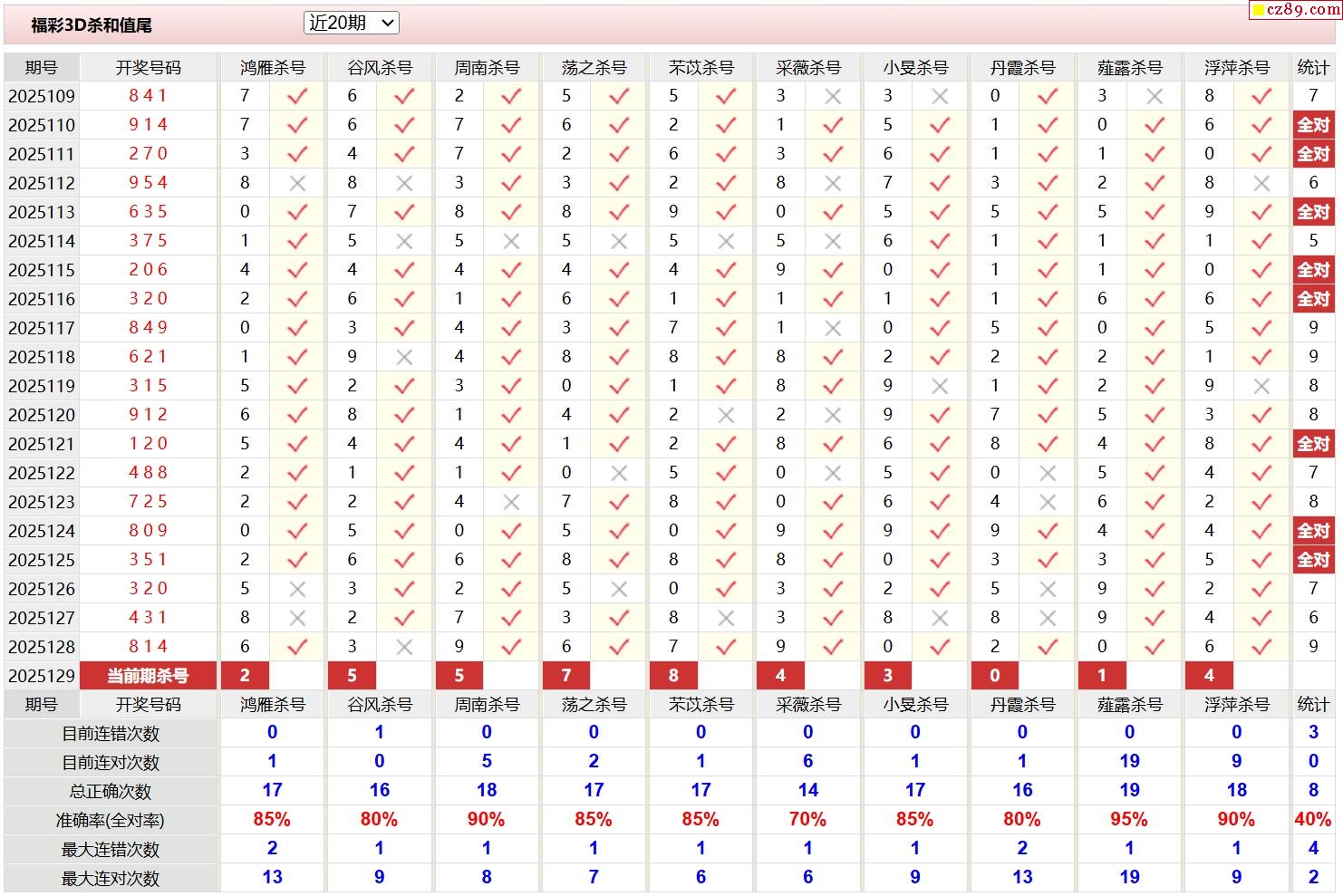Screen dimensions: 1343x896
Task: Click 鸿雁杀号 check mark in row 2025109
Action: pyautogui.click(x=297, y=96)
